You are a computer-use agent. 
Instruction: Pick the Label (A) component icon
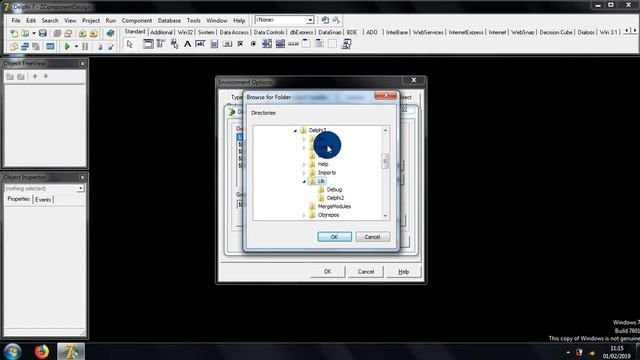[187, 44]
